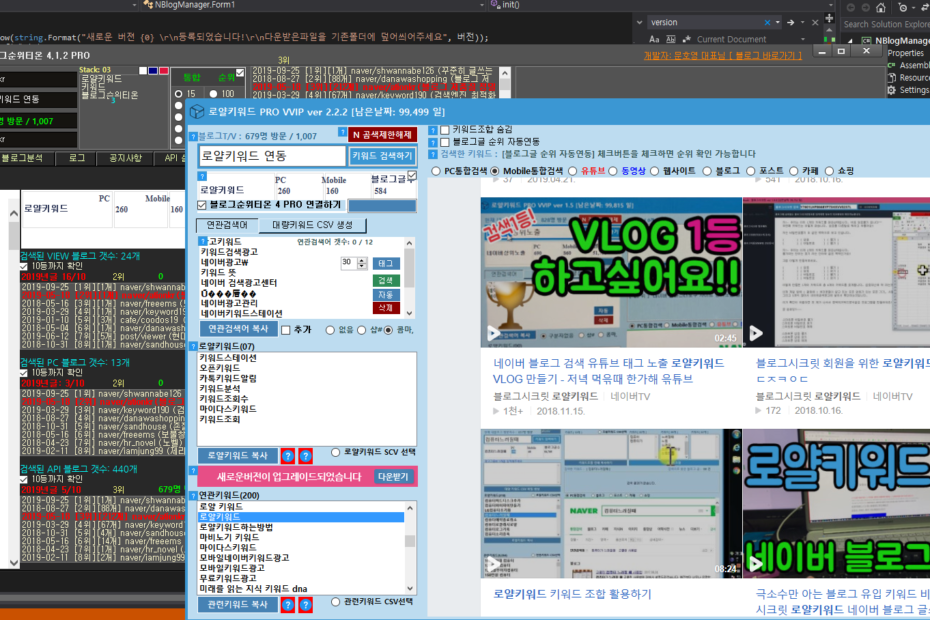Click blue color swatch beside Stack: 03
The width and height of the screenshot is (930, 620).
(x=153, y=71)
